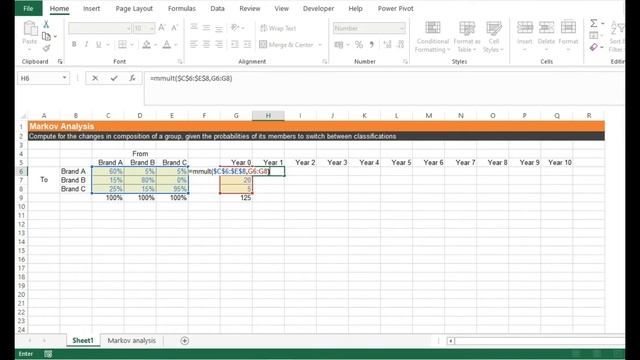Open the Name Box dropdown arrow

[64, 78]
